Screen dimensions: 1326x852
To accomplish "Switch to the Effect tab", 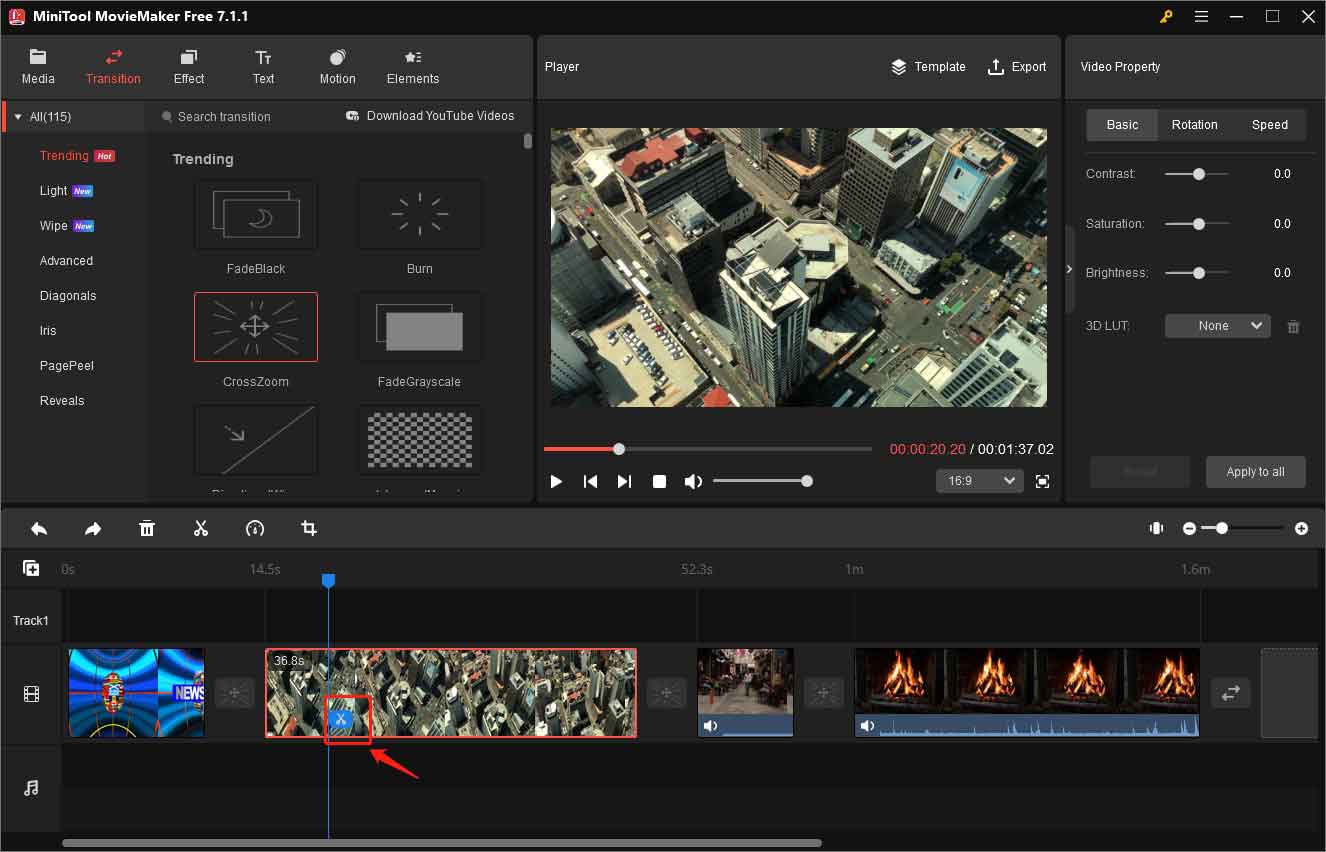I will coord(189,67).
